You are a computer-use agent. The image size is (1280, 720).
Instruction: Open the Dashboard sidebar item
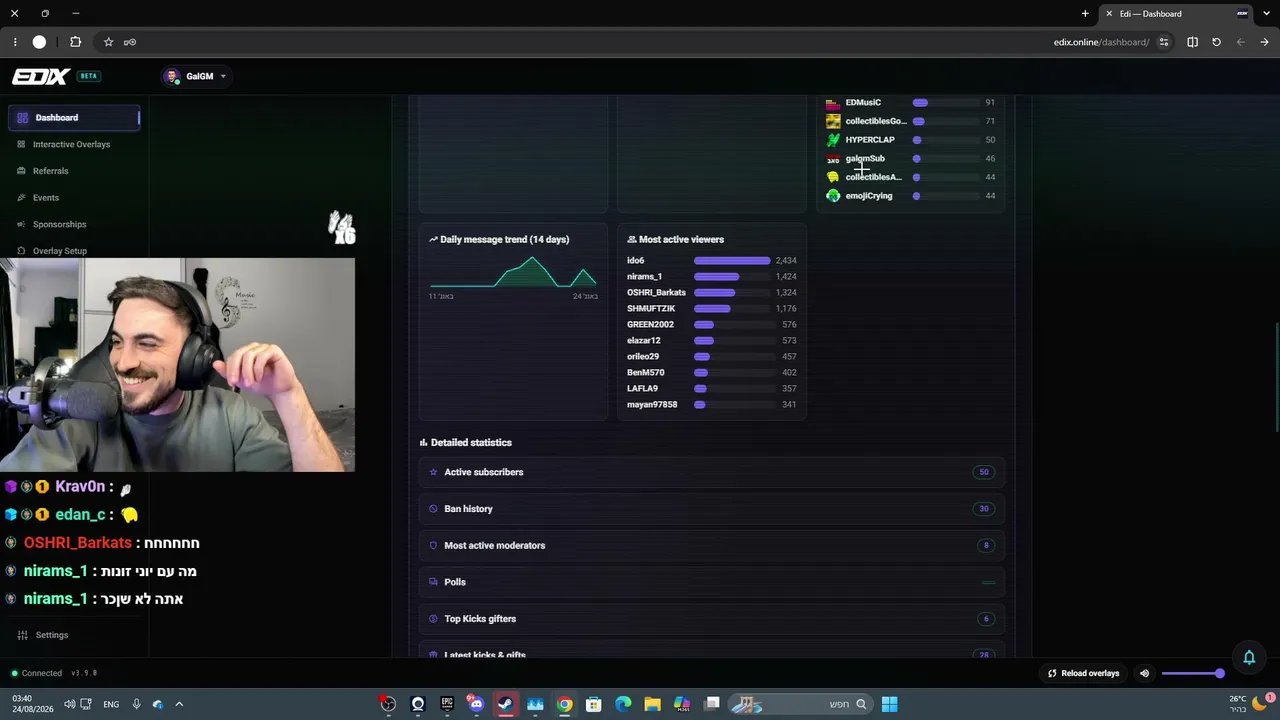click(x=74, y=117)
